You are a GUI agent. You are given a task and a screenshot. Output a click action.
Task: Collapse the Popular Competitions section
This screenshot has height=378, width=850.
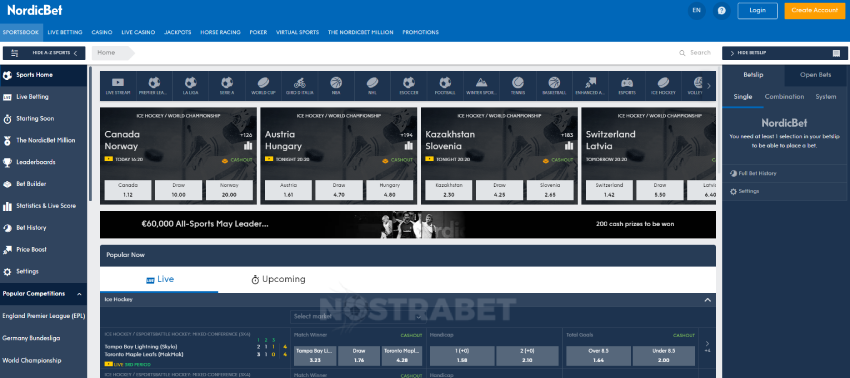80,294
